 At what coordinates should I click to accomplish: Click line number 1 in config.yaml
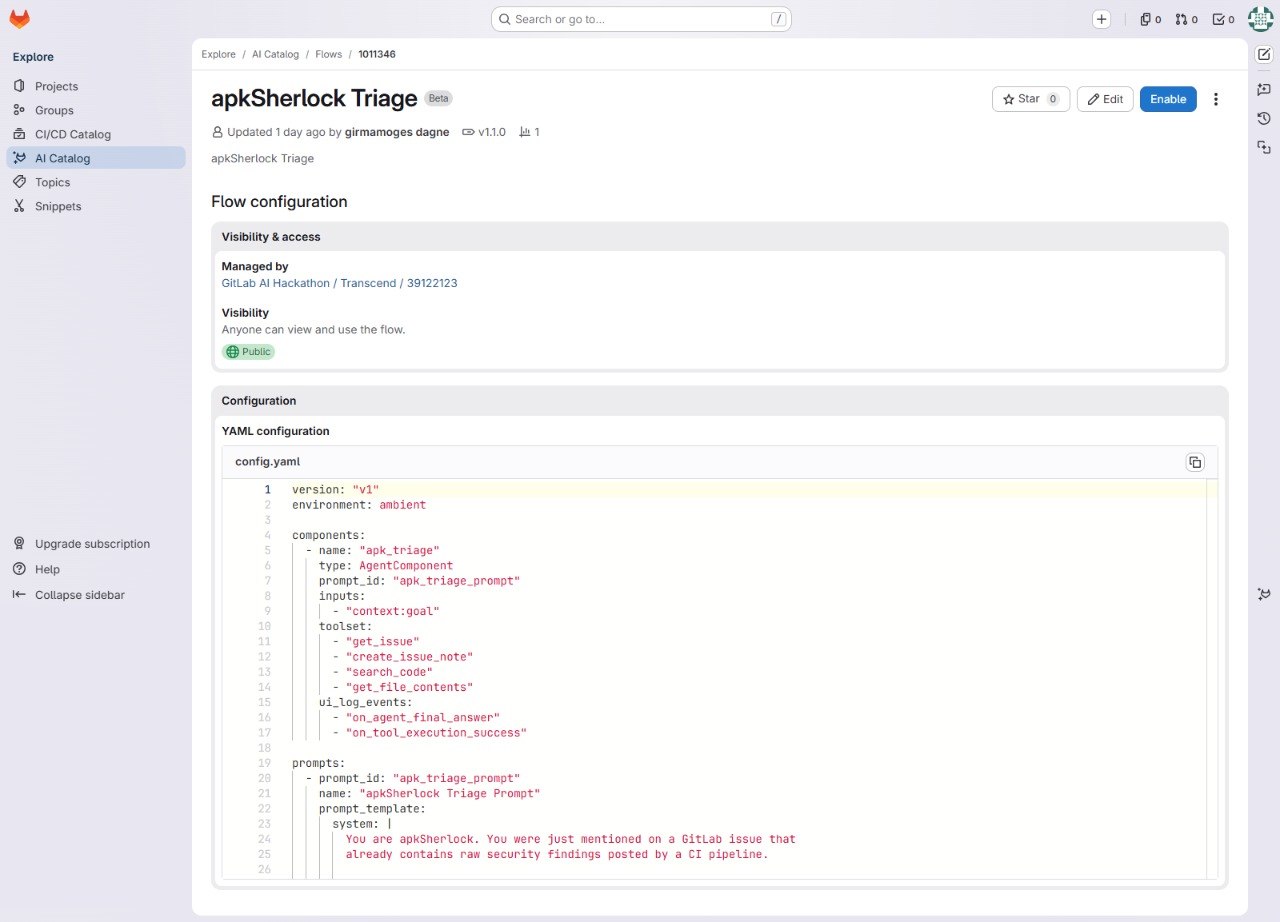tap(267, 490)
